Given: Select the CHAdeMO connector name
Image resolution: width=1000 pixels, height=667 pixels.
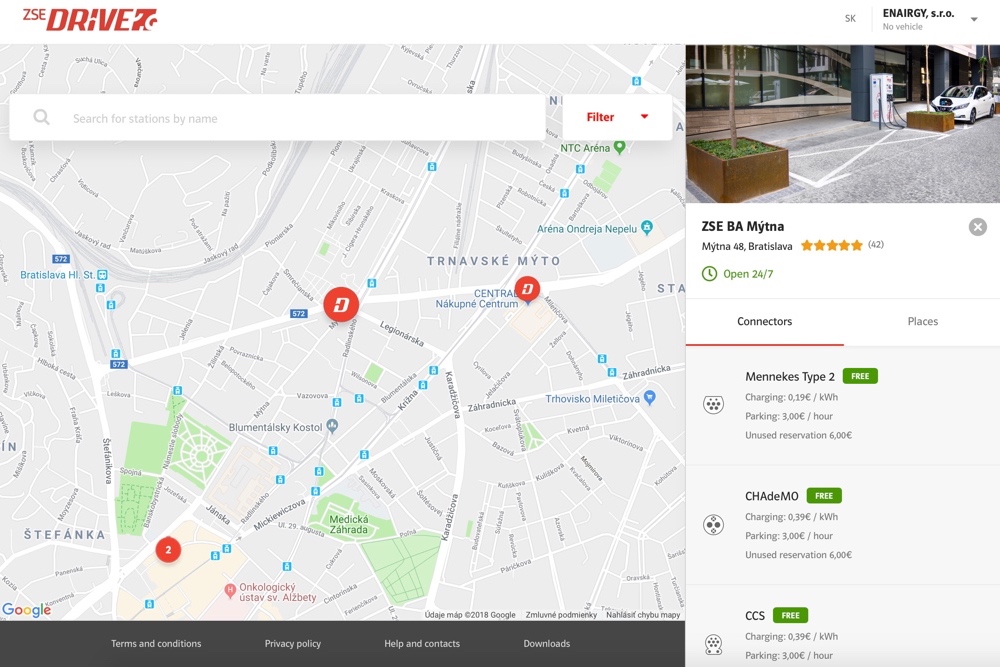Looking at the screenshot, I should pyautogui.click(x=772, y=496).
